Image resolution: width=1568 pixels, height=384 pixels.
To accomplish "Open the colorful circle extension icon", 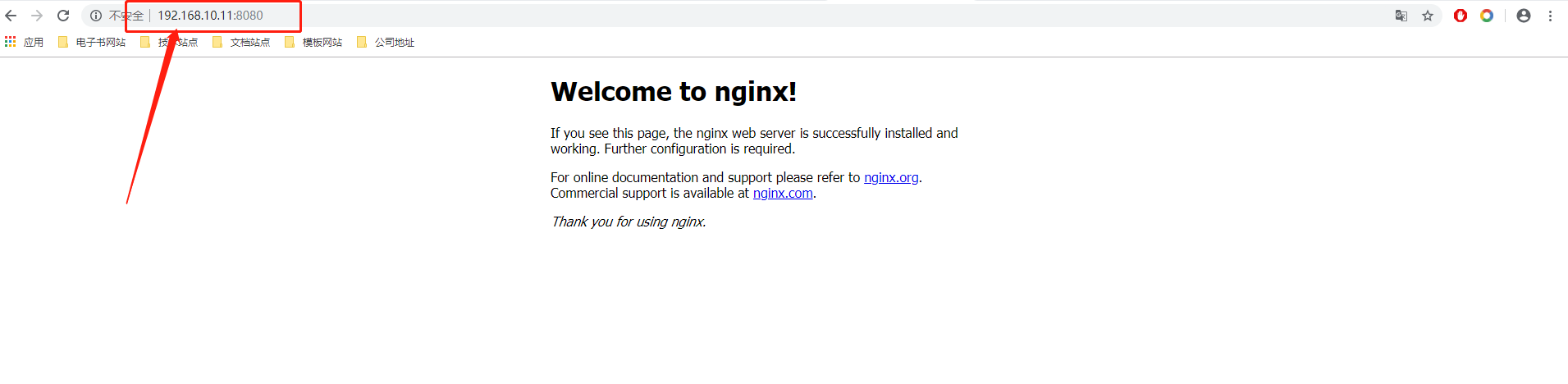I will [1487, 16].
